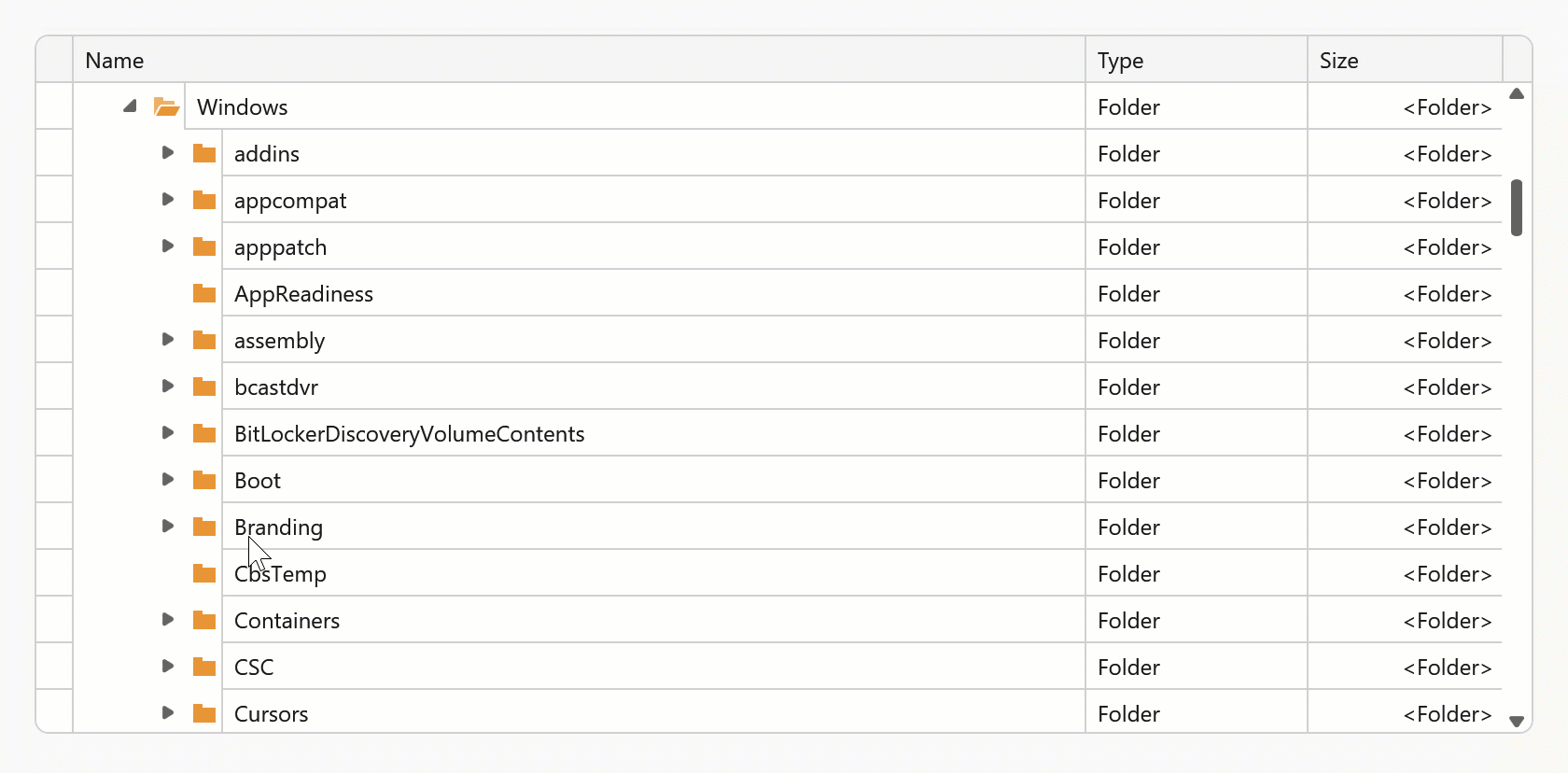Image resolution: width=1568 pixels, height=773 pixels.
Task: Expand the Containers folder node
Action: [x=167, y=619]
